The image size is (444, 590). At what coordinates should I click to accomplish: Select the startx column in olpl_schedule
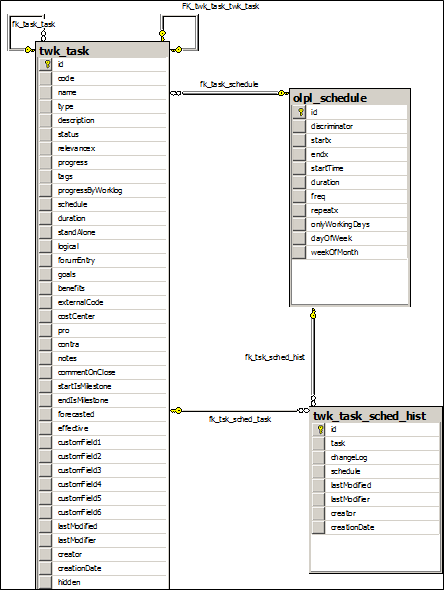[350, 140]
